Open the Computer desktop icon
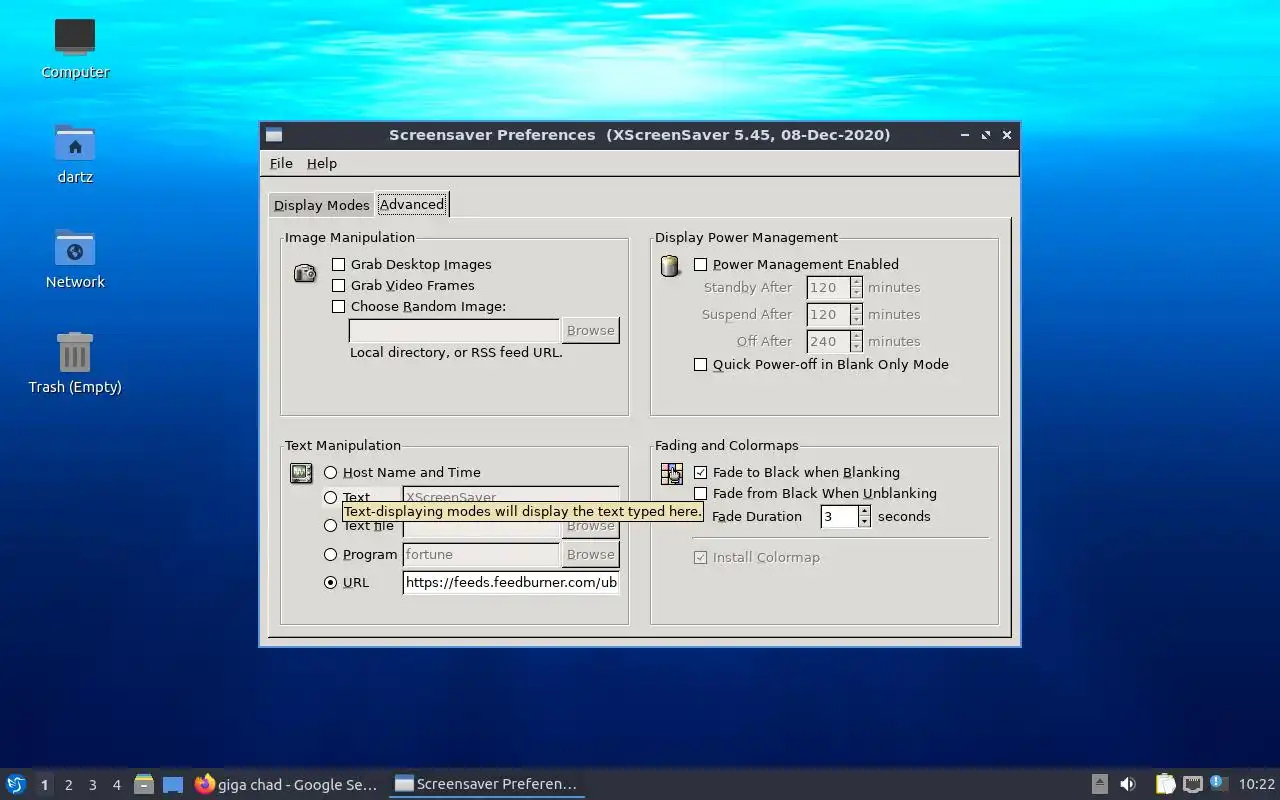This screenshot has width=1280, height=800. coord(75,38)
